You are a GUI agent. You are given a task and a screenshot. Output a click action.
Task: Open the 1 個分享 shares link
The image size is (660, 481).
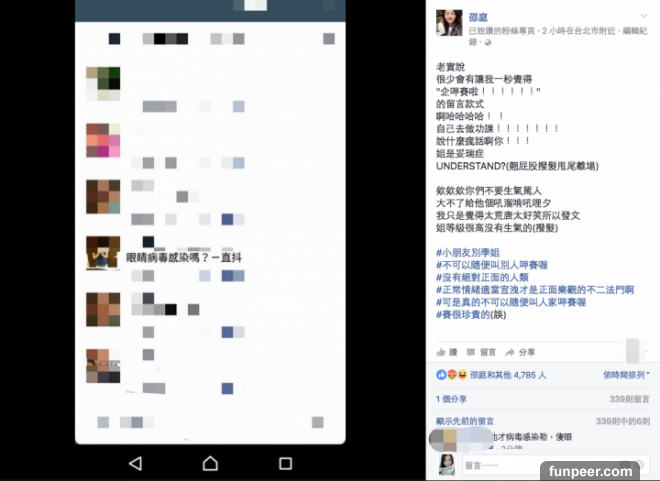pyautogui.click(x=451, y=399)
